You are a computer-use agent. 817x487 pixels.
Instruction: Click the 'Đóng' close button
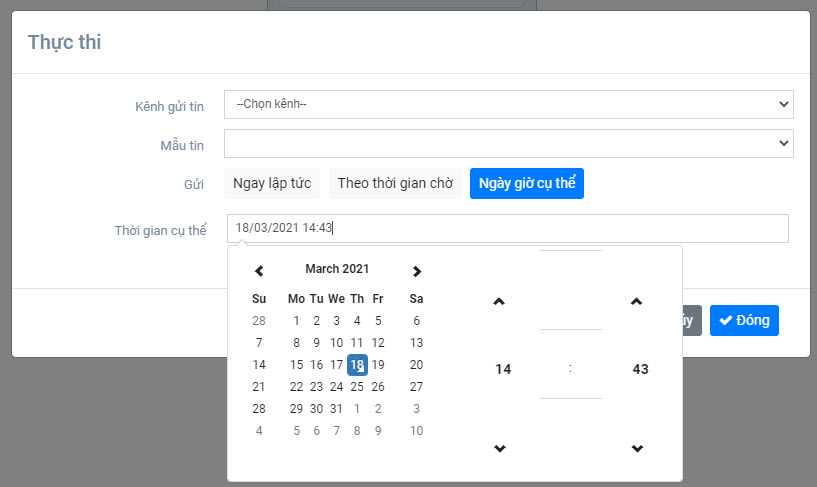point(744,320)
